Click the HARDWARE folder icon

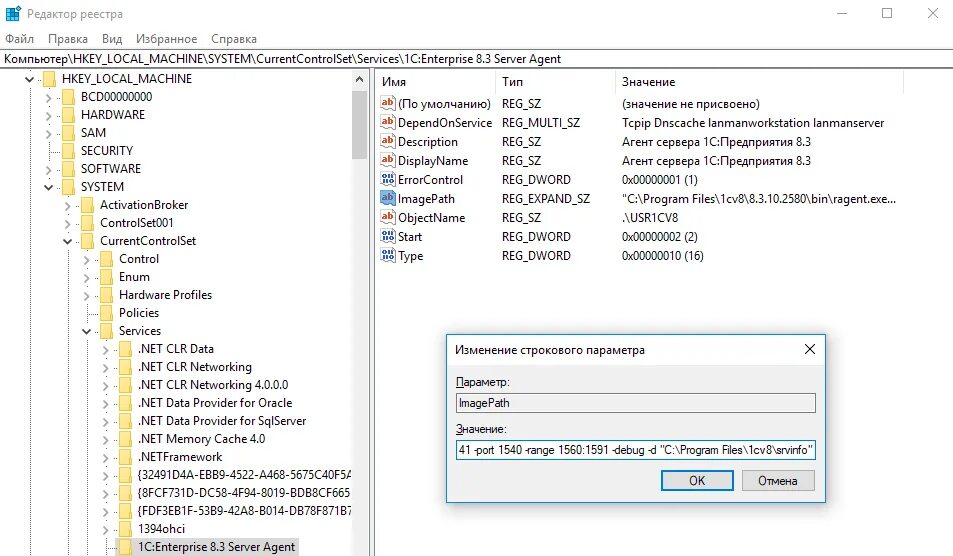[69, 115]
